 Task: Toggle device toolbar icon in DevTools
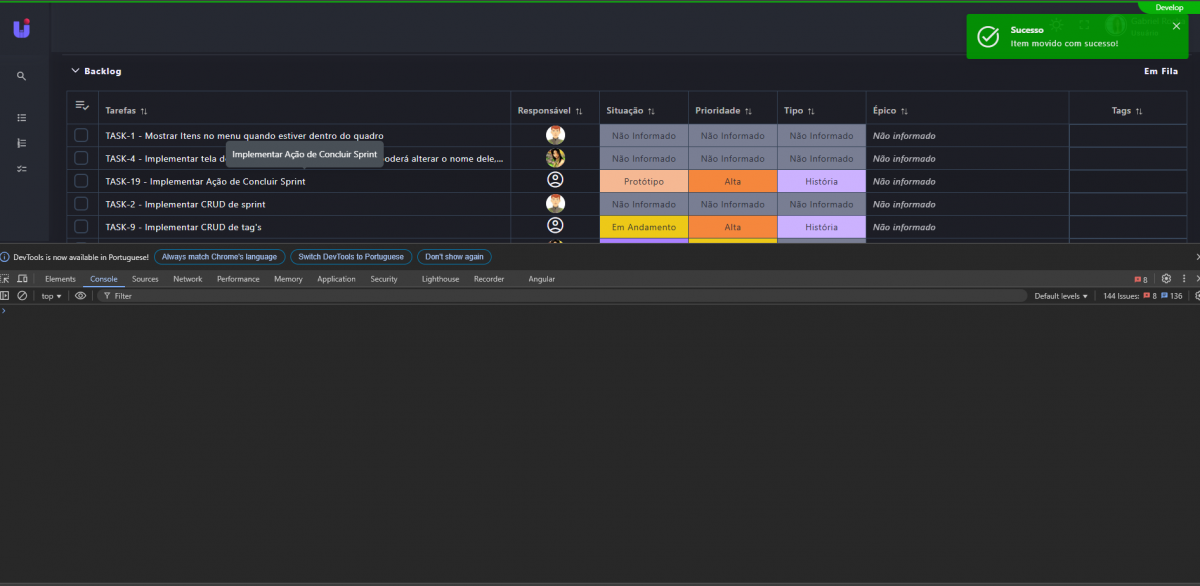click(22, 279)
